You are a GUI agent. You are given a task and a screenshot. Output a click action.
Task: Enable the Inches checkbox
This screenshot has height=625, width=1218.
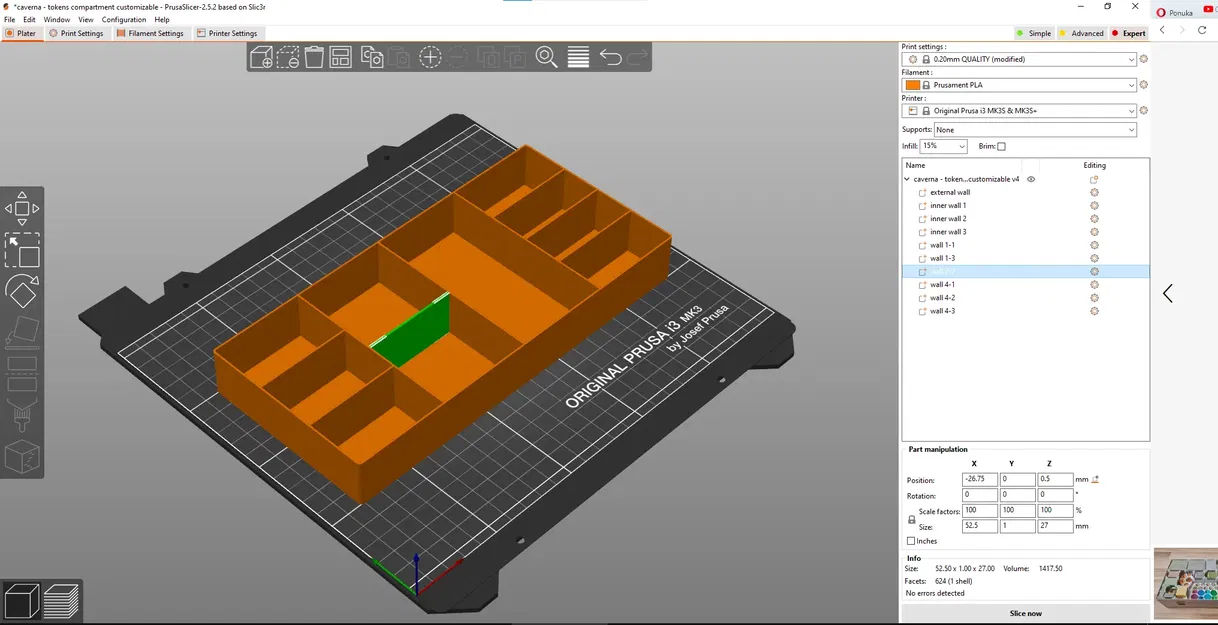pyautogui.click(x=911, y=541)
